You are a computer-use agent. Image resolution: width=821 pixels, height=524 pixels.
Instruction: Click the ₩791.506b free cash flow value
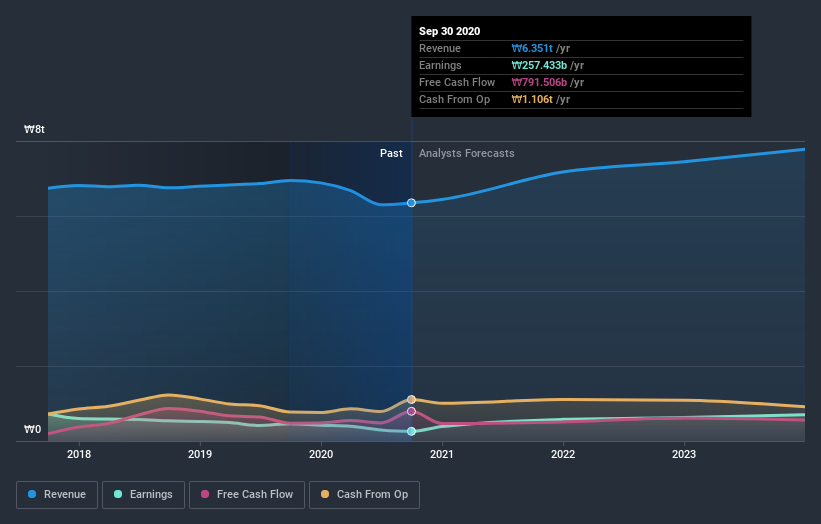click(x=539, y=82)
